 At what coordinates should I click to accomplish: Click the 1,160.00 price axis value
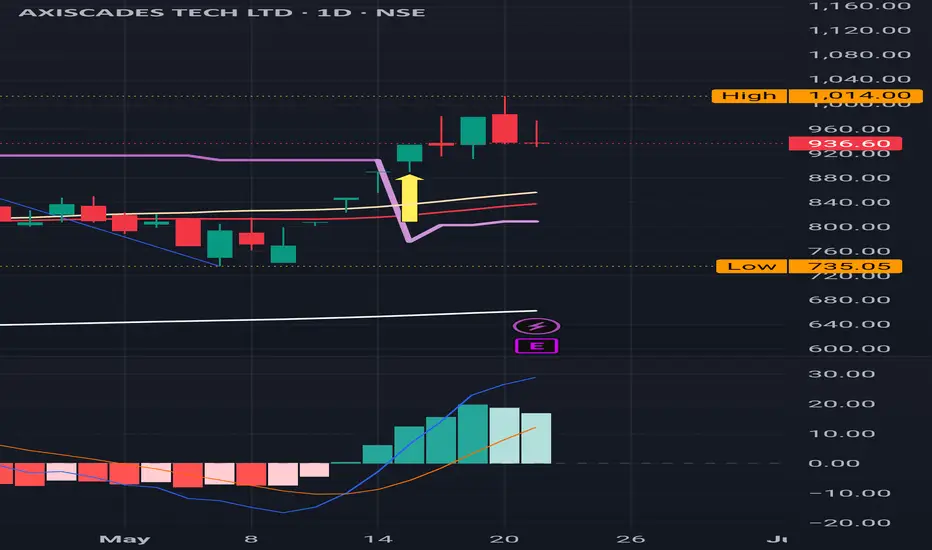859,6
